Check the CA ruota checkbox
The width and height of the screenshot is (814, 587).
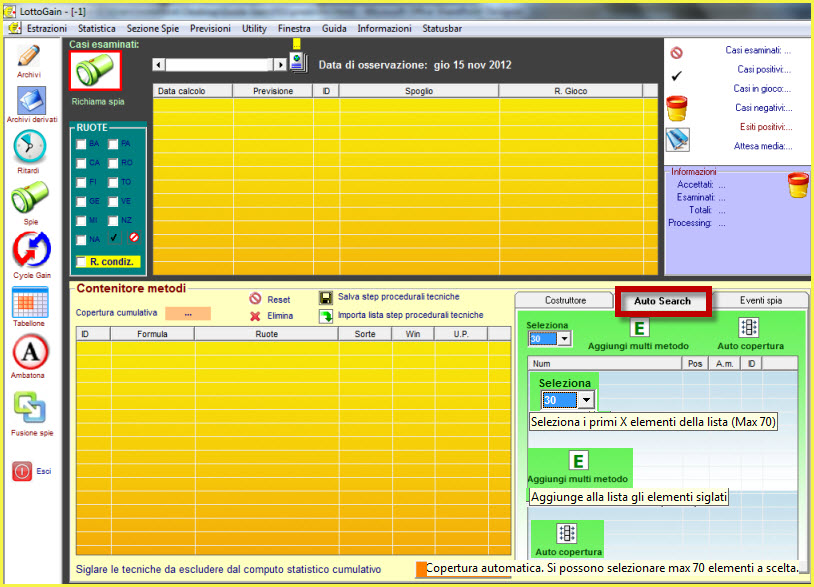81,163
